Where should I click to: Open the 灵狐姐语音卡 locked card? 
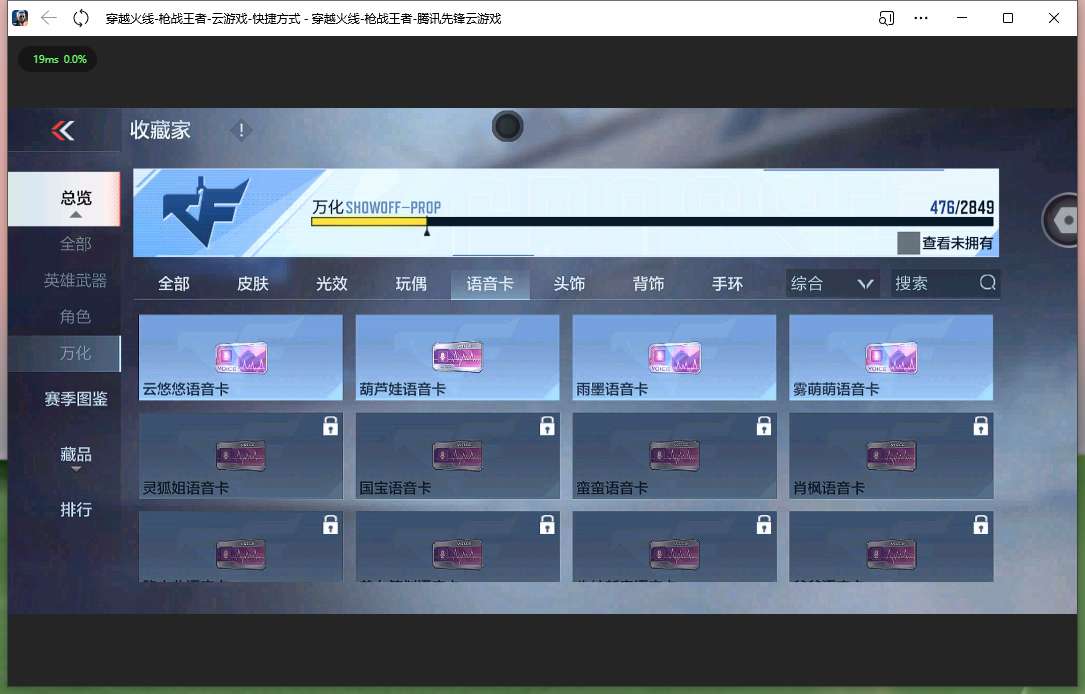pos(241,456)
